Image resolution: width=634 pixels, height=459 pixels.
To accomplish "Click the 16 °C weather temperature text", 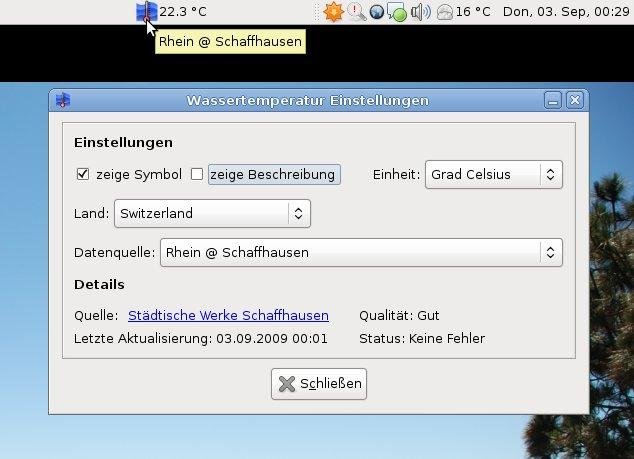I will 473,12.
